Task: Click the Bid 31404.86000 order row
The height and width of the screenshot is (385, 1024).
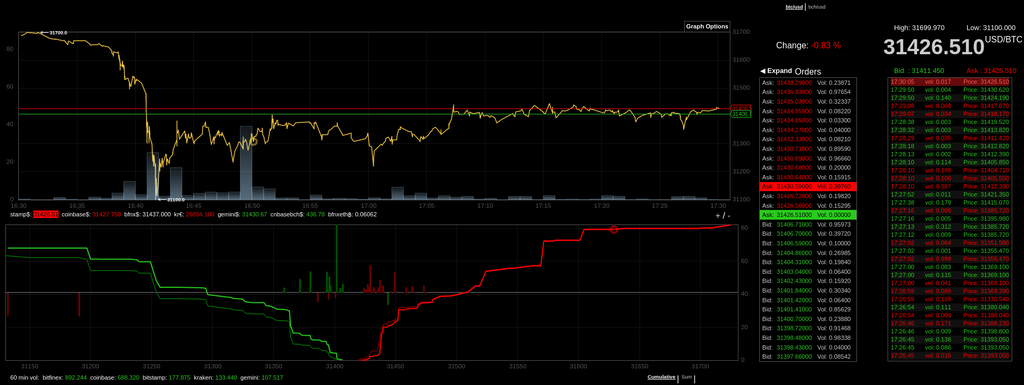Action: click(x=808, y=252)
